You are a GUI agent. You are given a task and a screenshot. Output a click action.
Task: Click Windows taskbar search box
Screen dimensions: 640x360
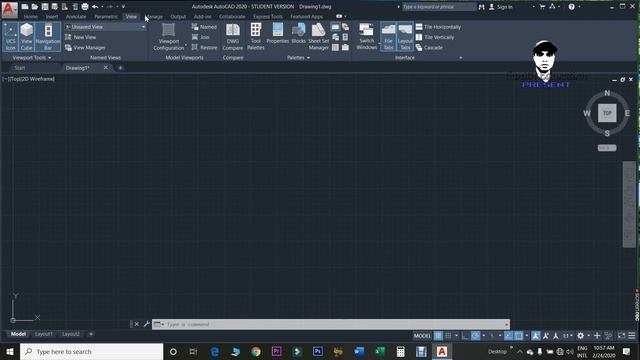click(92, 352)
